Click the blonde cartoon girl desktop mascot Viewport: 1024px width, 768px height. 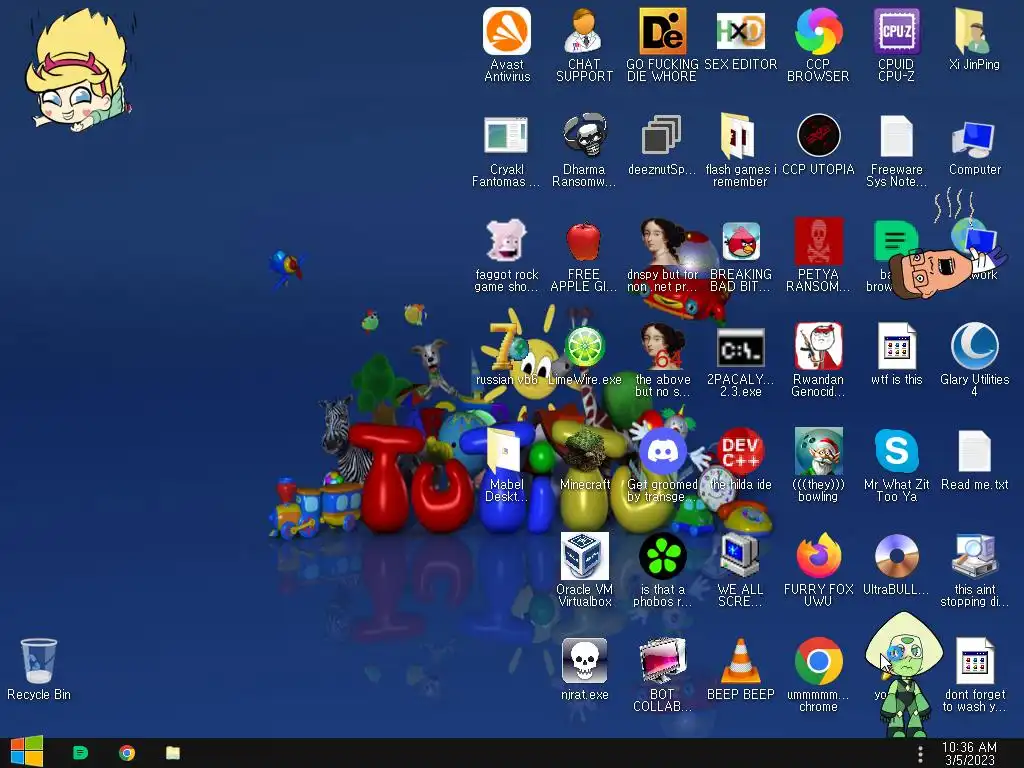click(79, 70)
